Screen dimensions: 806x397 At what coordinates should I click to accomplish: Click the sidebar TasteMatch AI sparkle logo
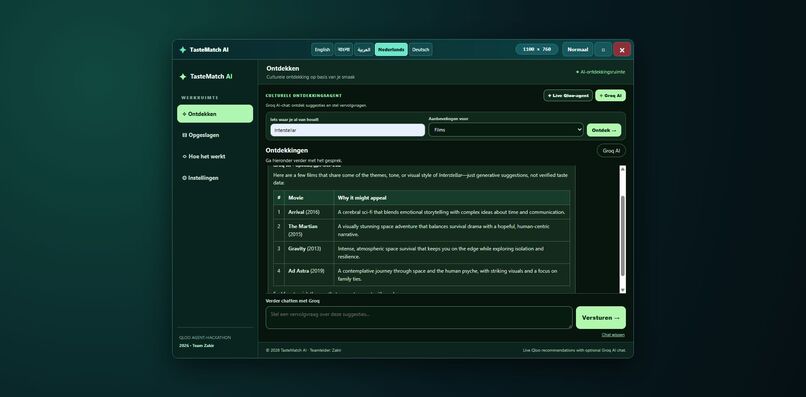[182, 77]
